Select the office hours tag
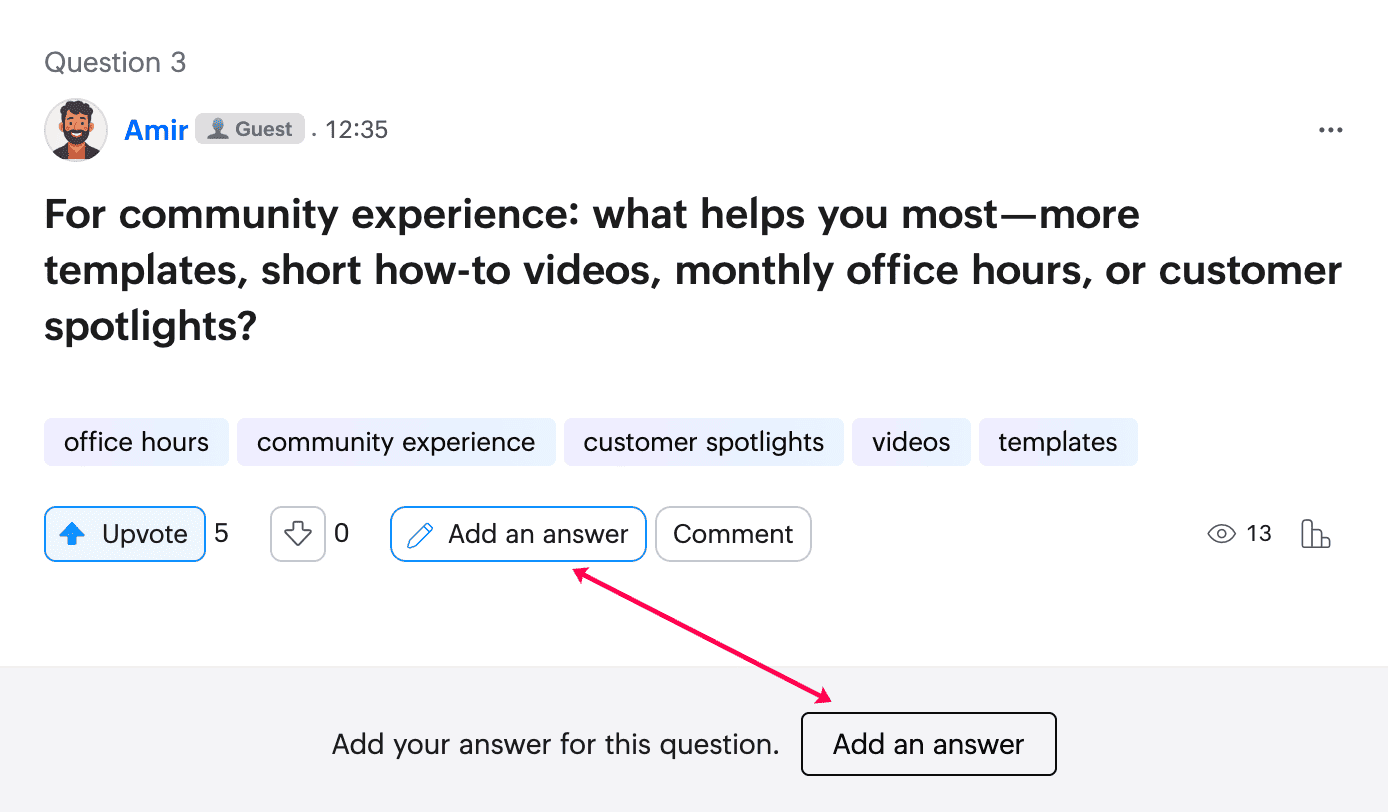This screenshot has width=1388, height=812. (x=136, y=442)
